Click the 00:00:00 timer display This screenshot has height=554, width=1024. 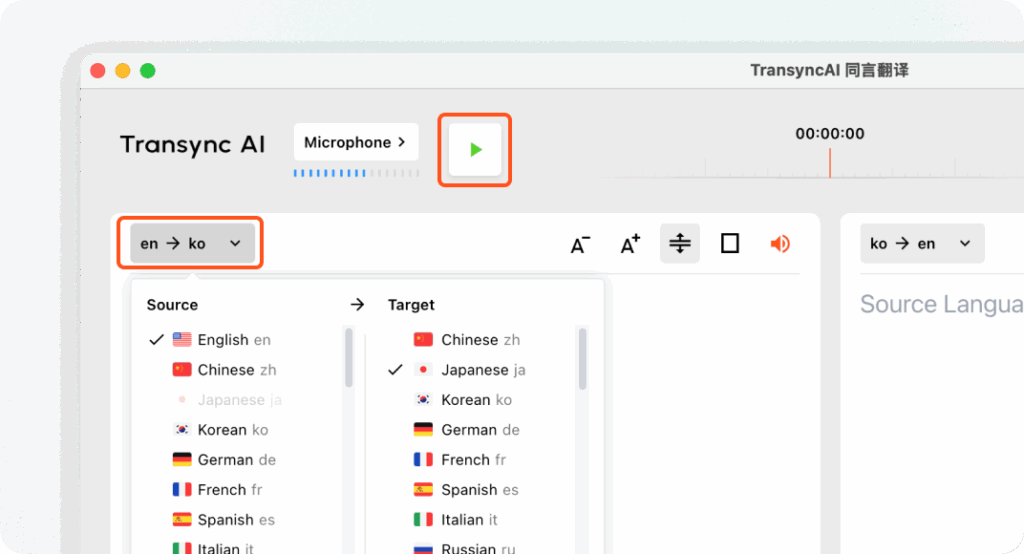click(x=829, y=133)
